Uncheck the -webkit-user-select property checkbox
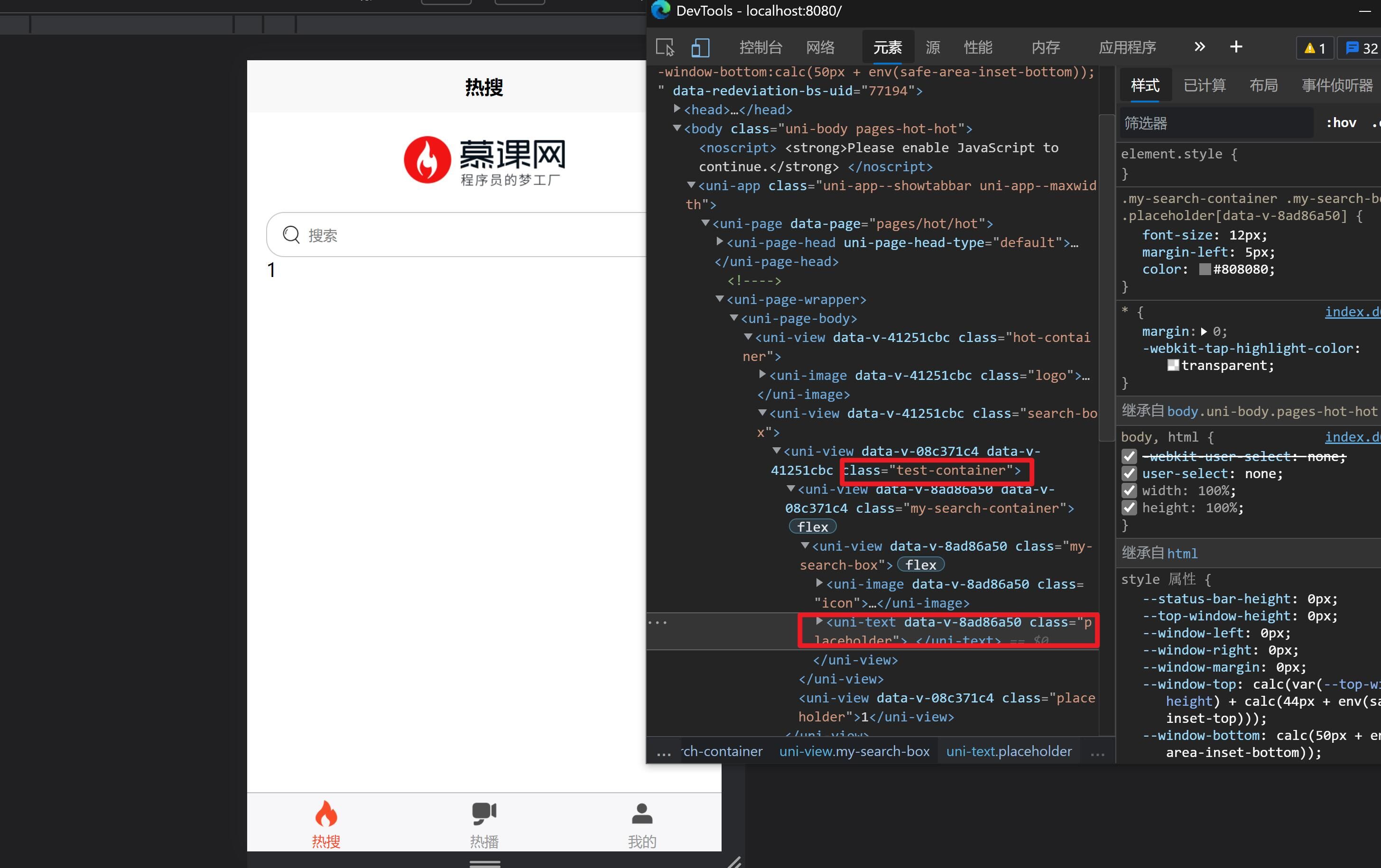 click(1129, 456)
